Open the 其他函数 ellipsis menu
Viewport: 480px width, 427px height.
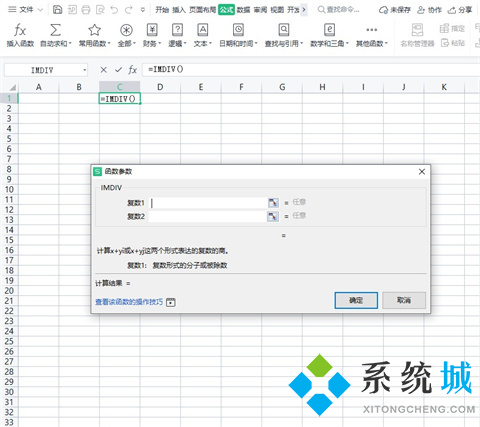[372, 35]
